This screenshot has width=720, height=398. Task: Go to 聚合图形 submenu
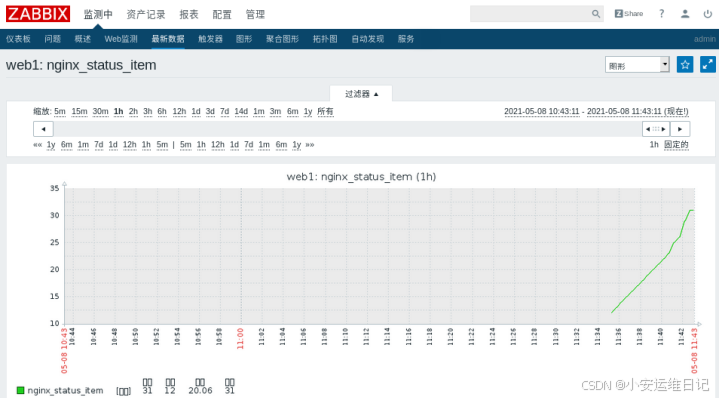click(282, 39)
